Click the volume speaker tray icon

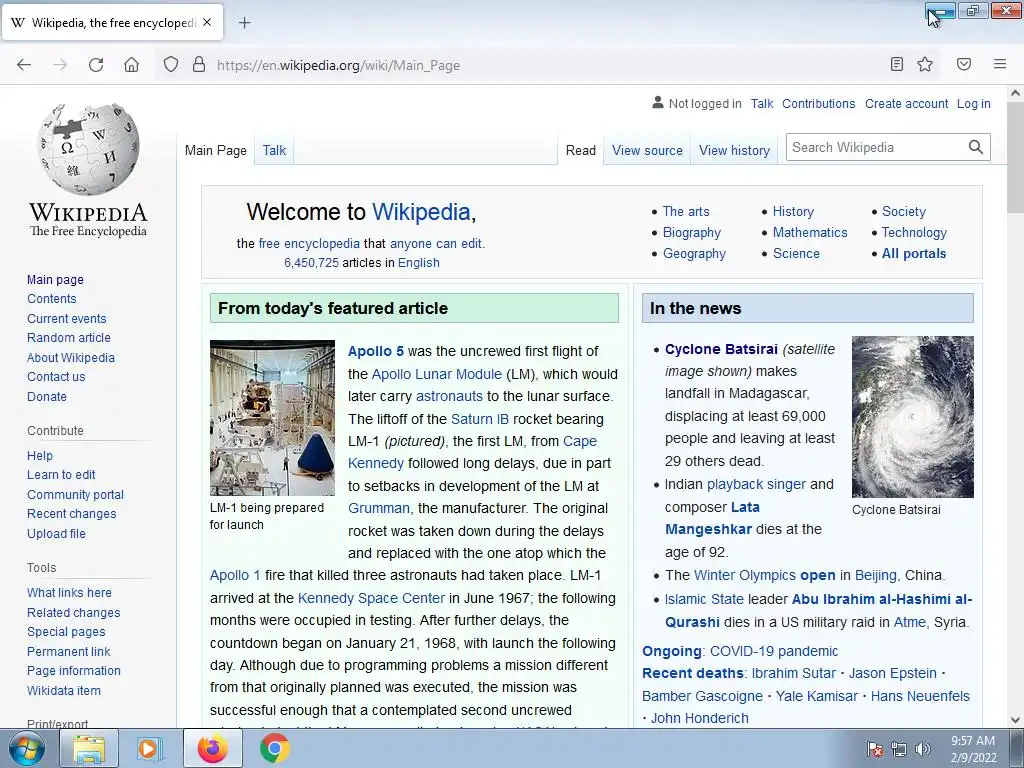922,749
